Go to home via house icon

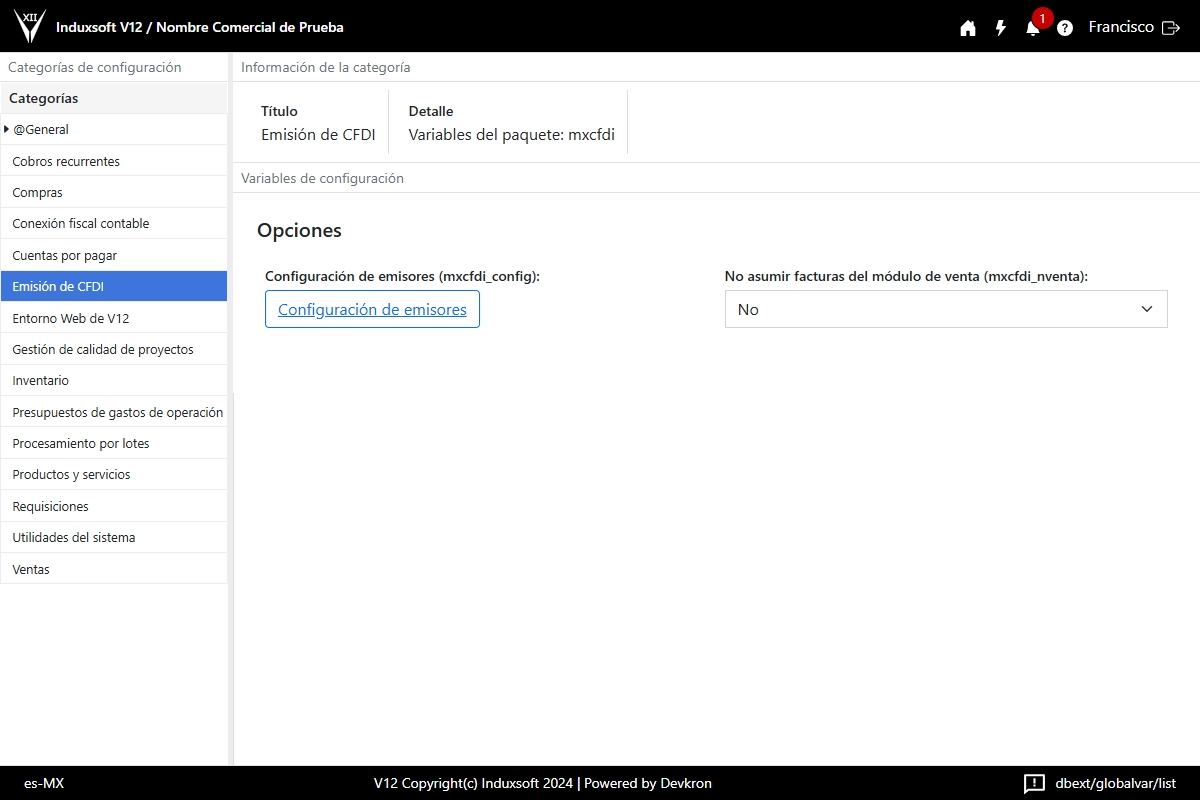(967, 28)
